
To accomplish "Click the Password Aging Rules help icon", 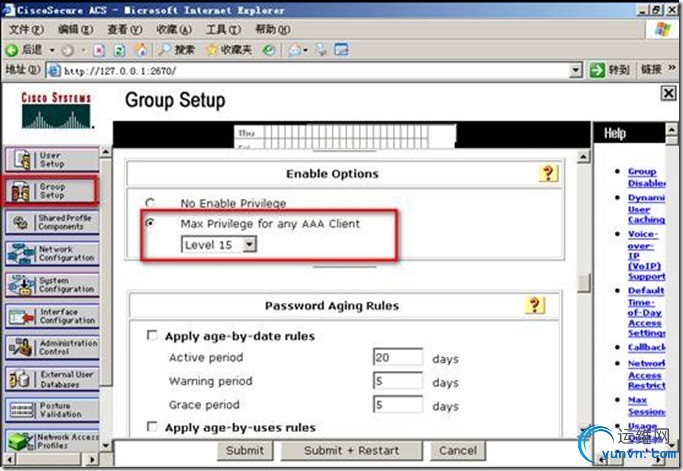I will (x=534, y=305).
